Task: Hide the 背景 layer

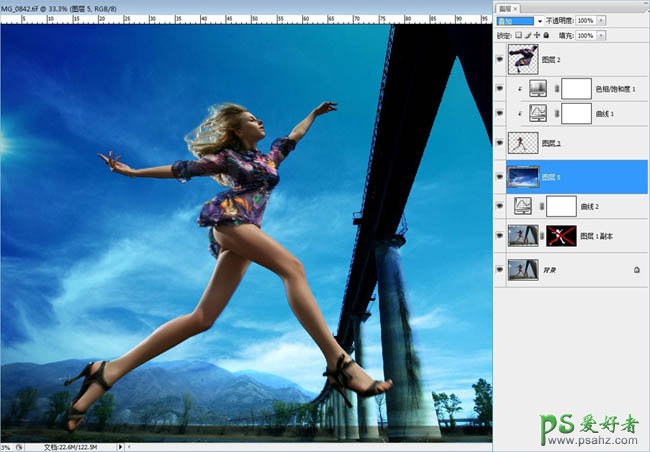Action: pyautogui.click(x=501, y=269)
